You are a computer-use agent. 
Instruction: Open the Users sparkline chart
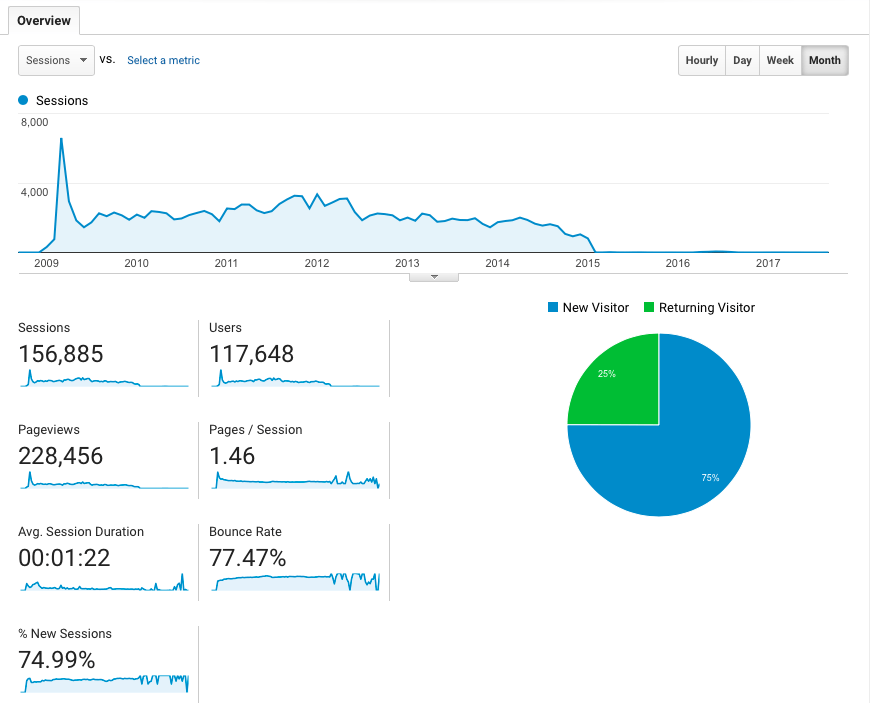pos(295,378)
